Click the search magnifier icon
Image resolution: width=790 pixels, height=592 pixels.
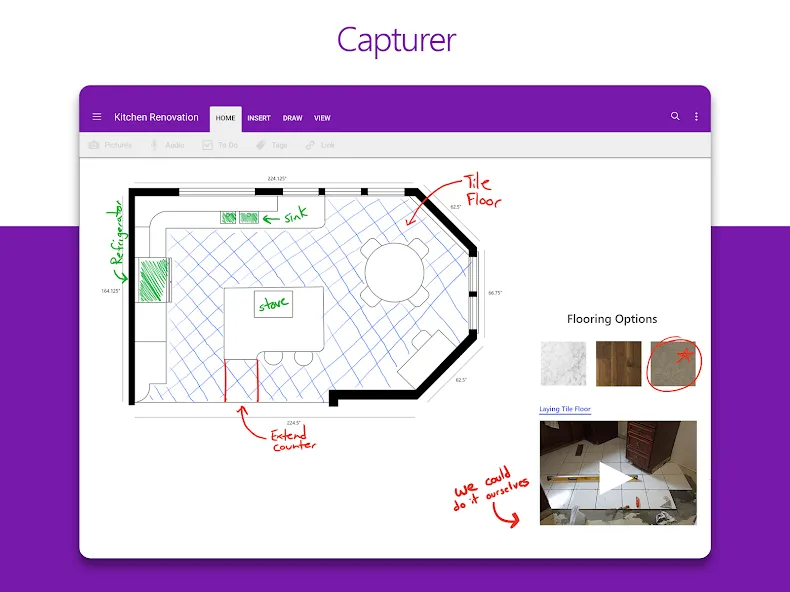coord(675,116)
